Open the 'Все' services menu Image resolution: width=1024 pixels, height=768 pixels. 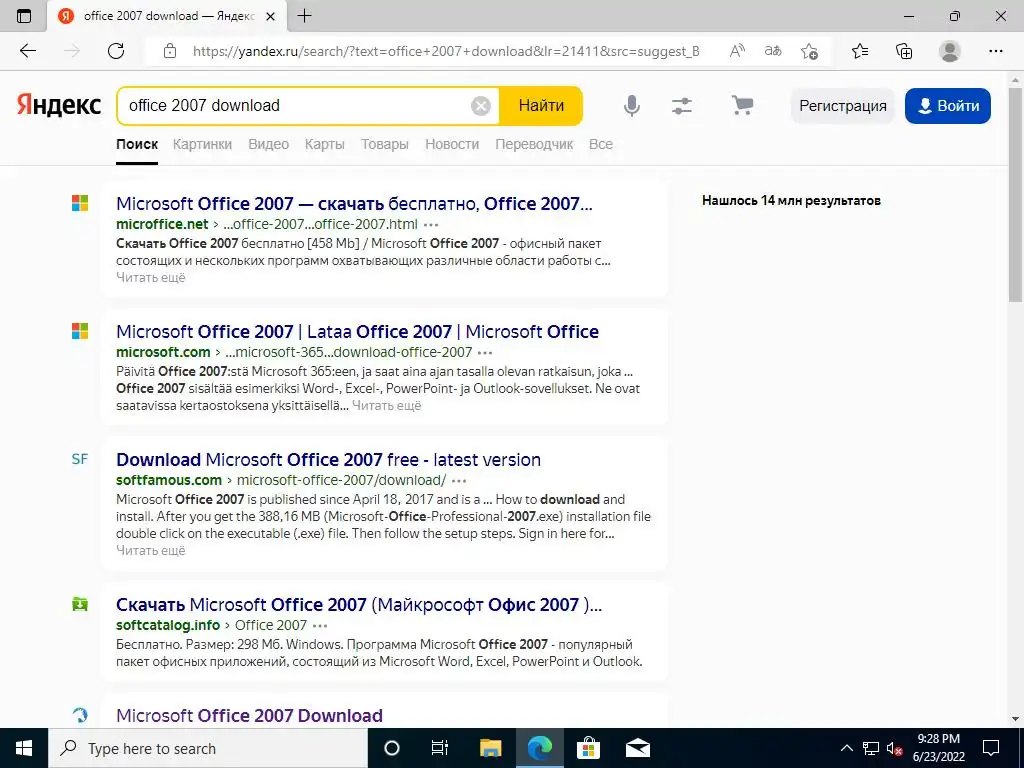(x=601, y=144)
